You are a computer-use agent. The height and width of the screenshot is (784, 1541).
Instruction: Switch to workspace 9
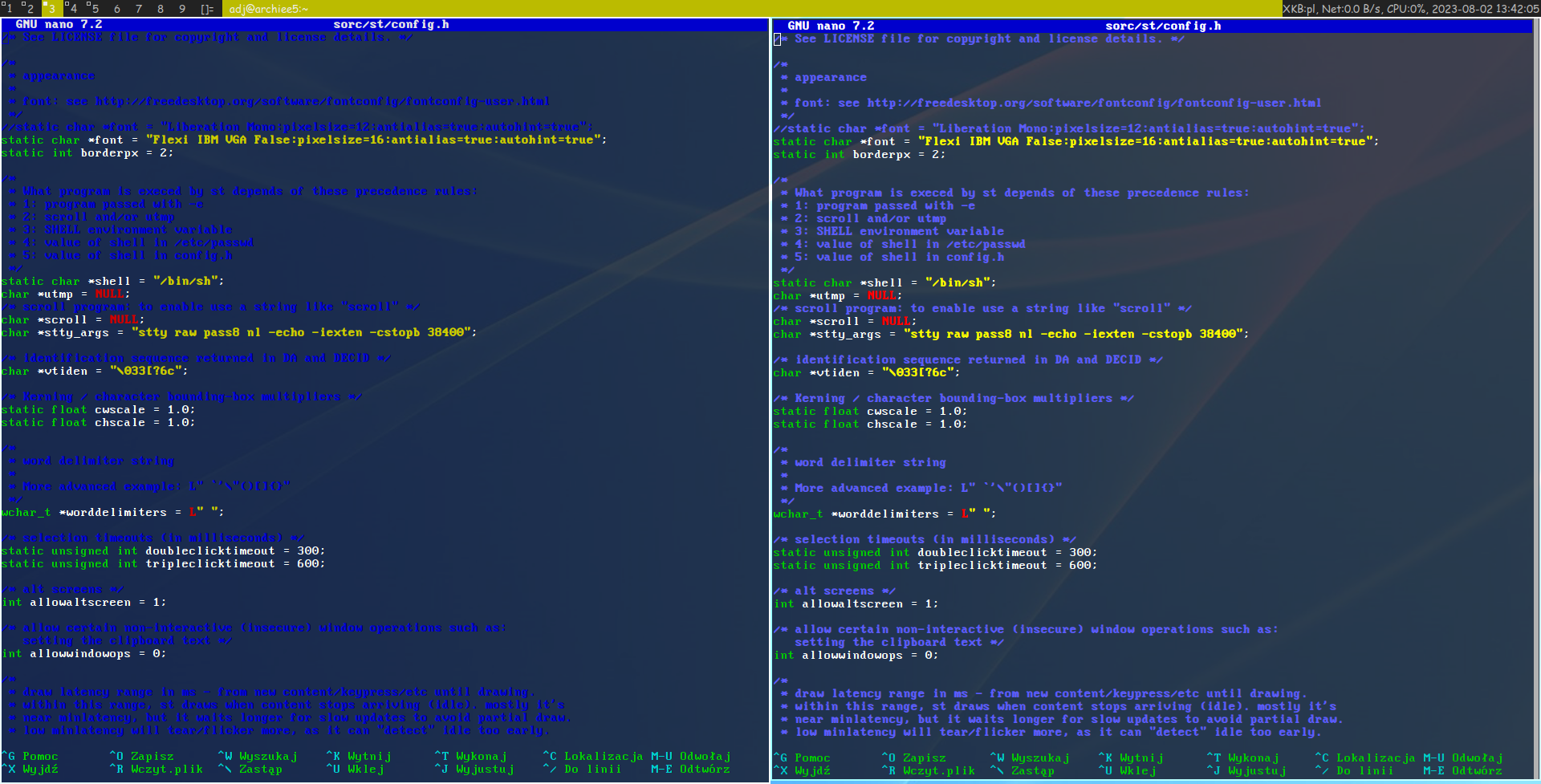coord(183,7)
